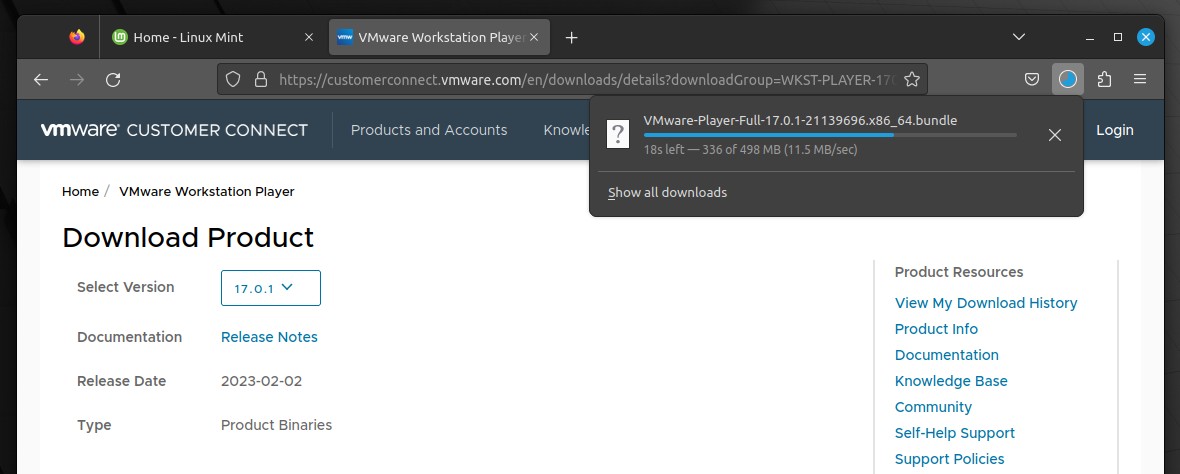Screen dimensions: 1180x474
Task: Click the Login link in header
Action: tap(1115, 130)
